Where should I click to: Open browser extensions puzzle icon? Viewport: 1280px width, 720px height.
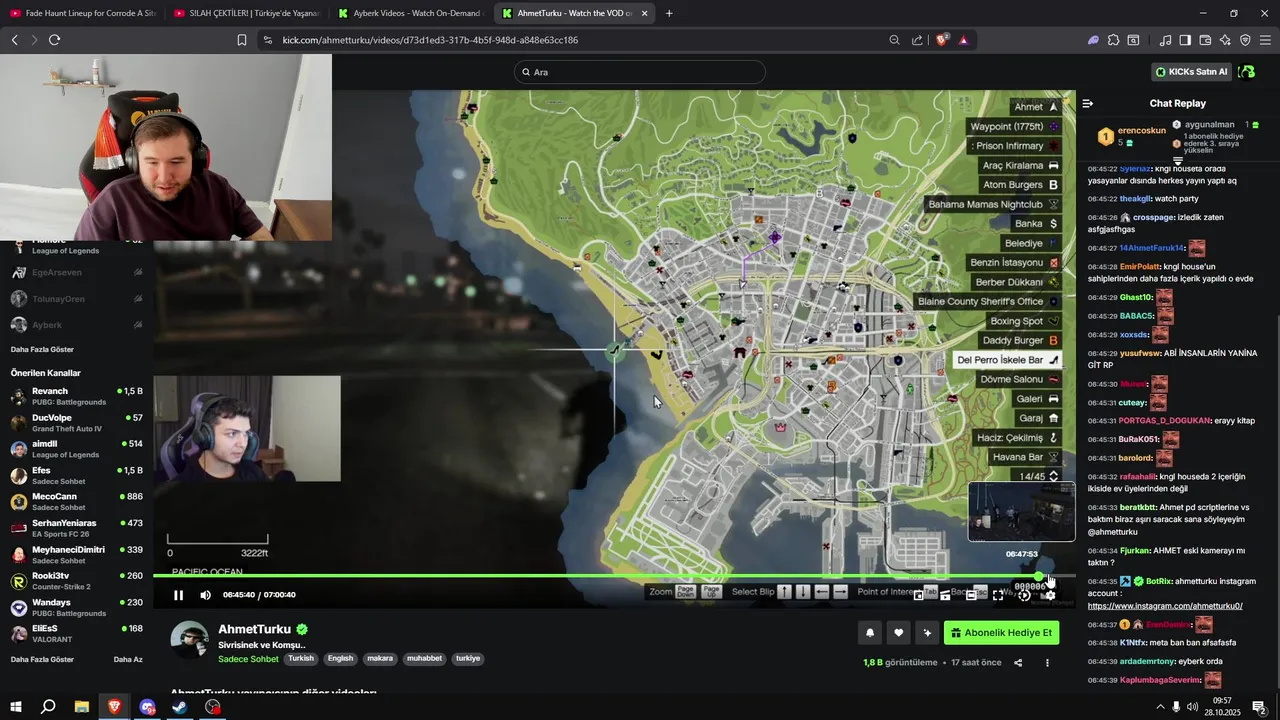[x=1113, y=40]
